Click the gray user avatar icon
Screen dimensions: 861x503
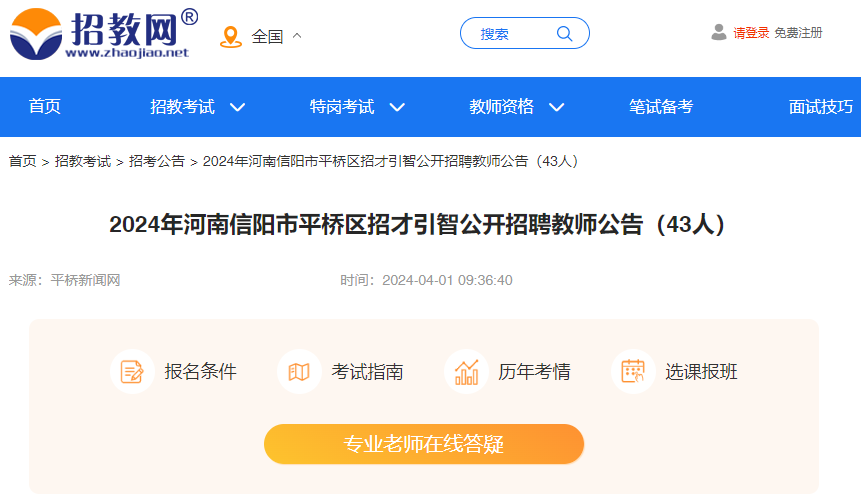click(x=719, y=32)
